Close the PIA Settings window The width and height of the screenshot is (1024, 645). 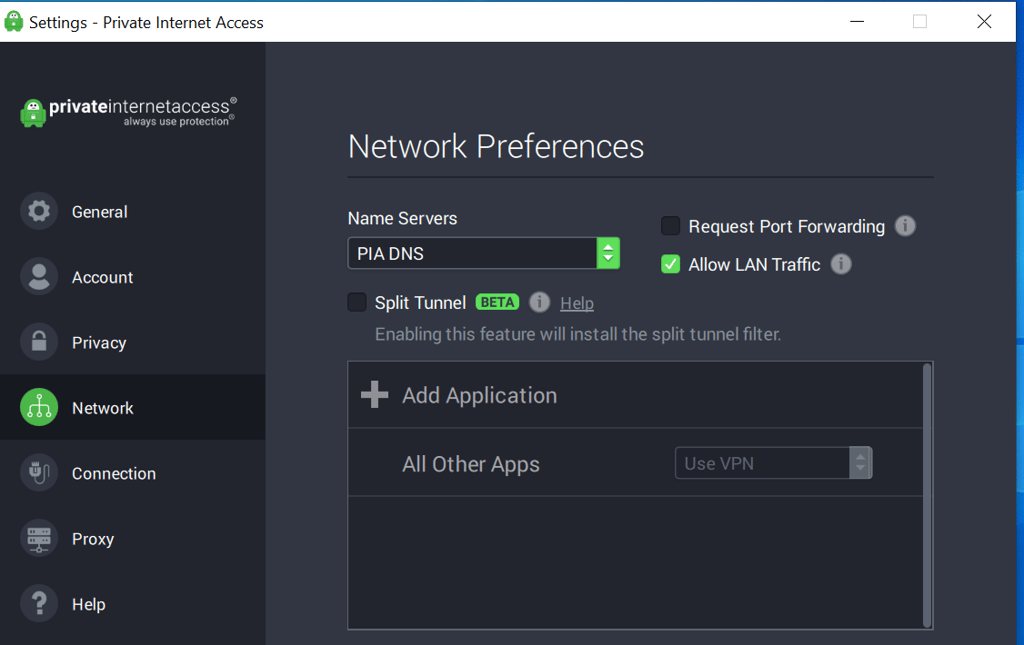pos(984,22)
